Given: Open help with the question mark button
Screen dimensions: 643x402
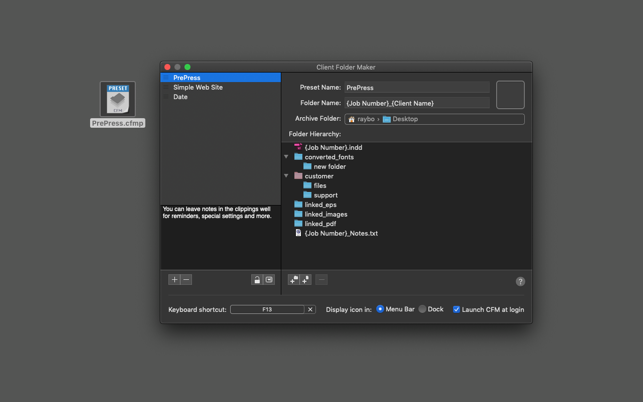Looking at the screenshot, I should [x=520, y=281].
